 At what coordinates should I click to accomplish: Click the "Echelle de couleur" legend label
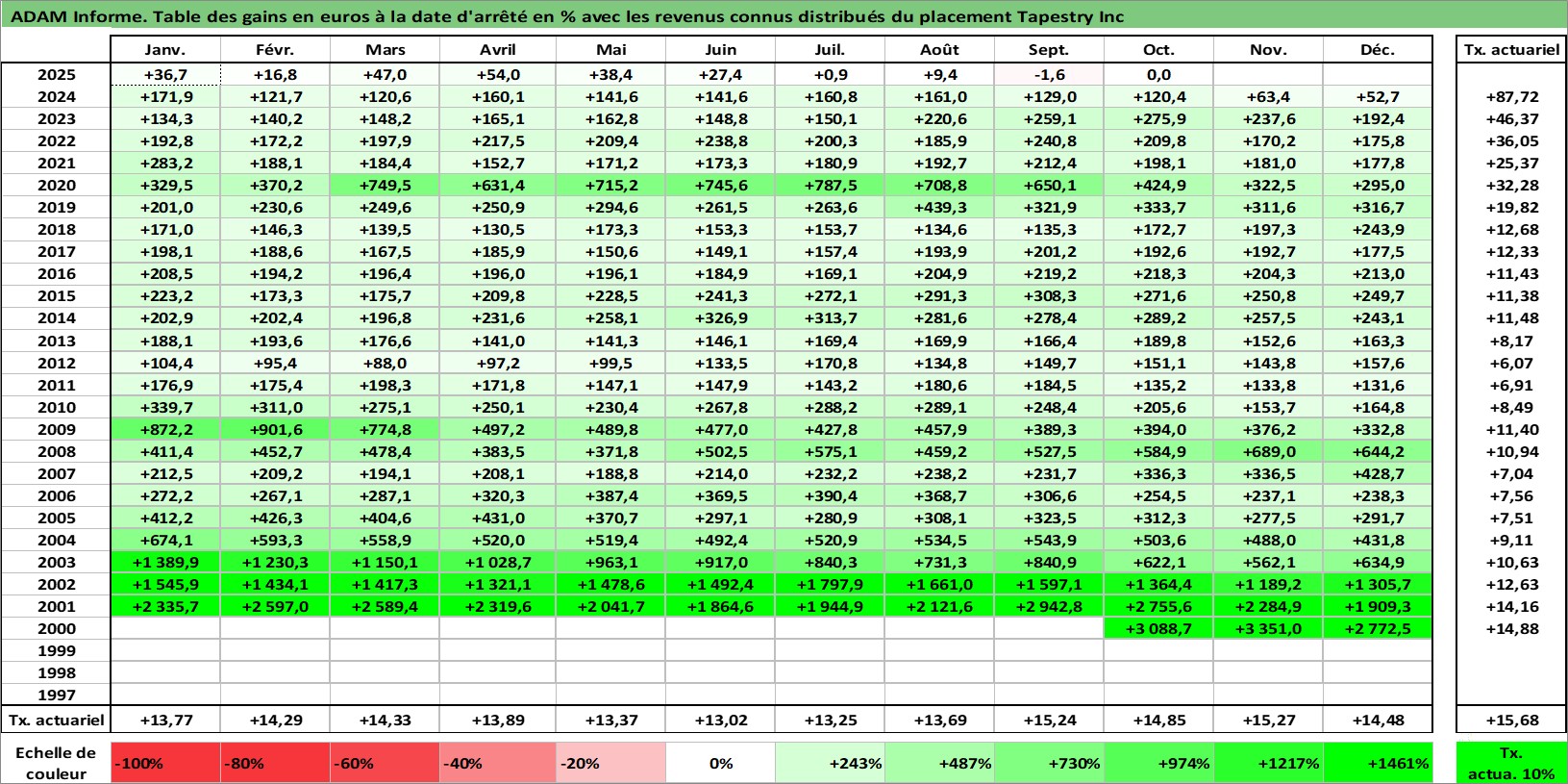(56, 763)
